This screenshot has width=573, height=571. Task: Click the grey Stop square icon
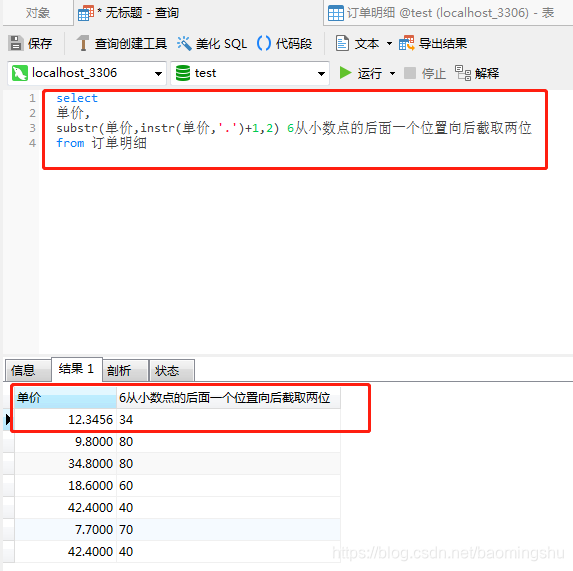pos(410,73)
